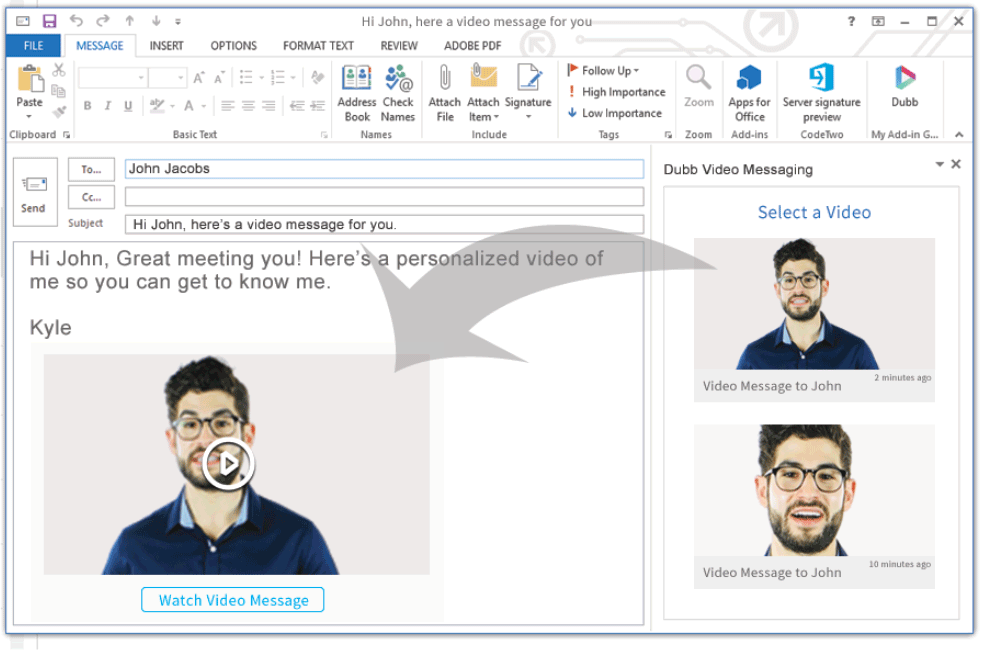Switch to the MESSAGE tab

[x=100, y=45]
